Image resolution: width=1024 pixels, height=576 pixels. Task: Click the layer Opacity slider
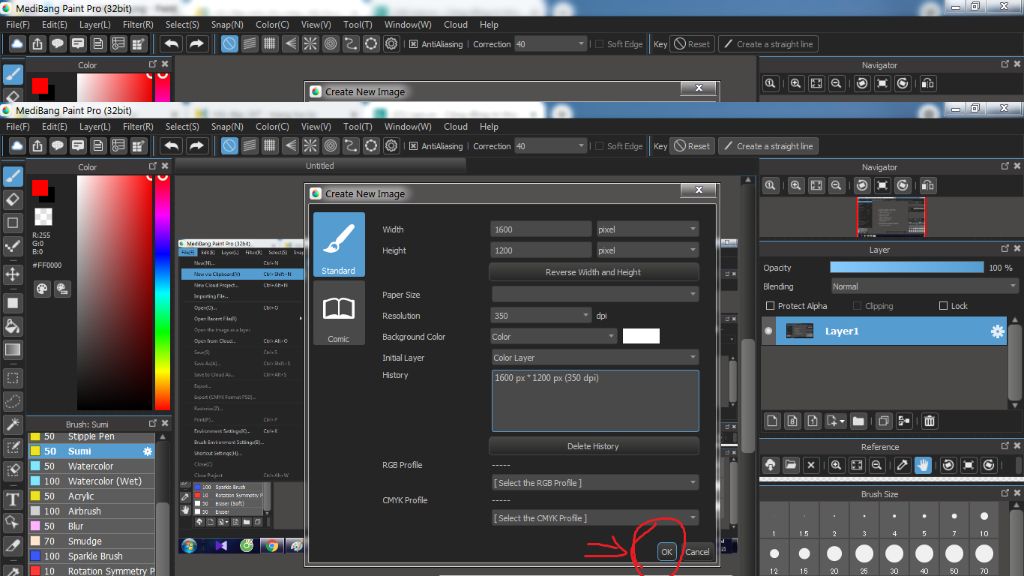point(906,267)
